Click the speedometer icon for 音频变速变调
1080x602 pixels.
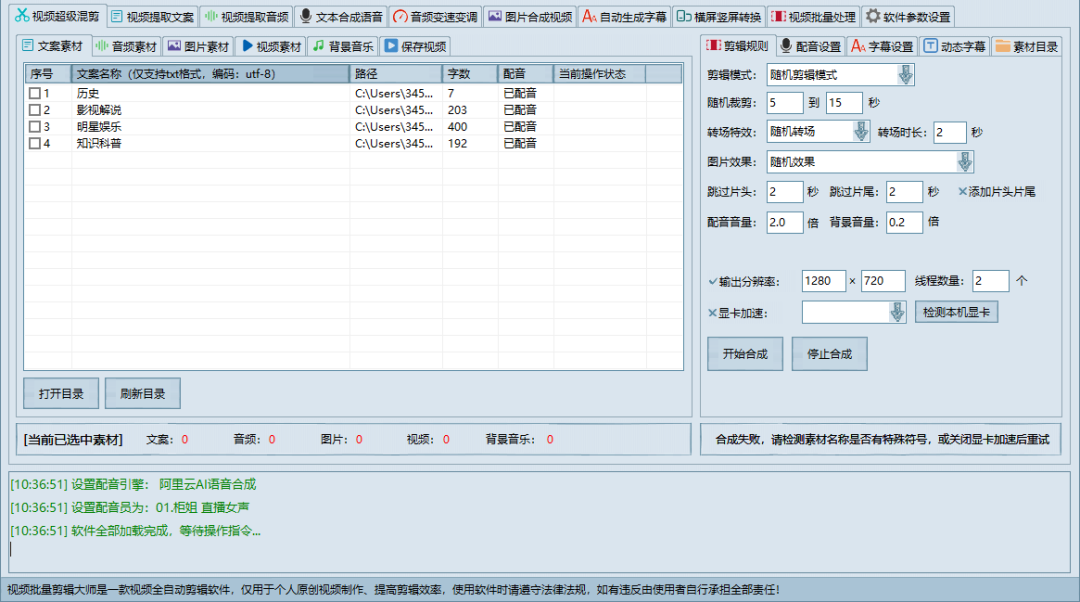[400, 16]
